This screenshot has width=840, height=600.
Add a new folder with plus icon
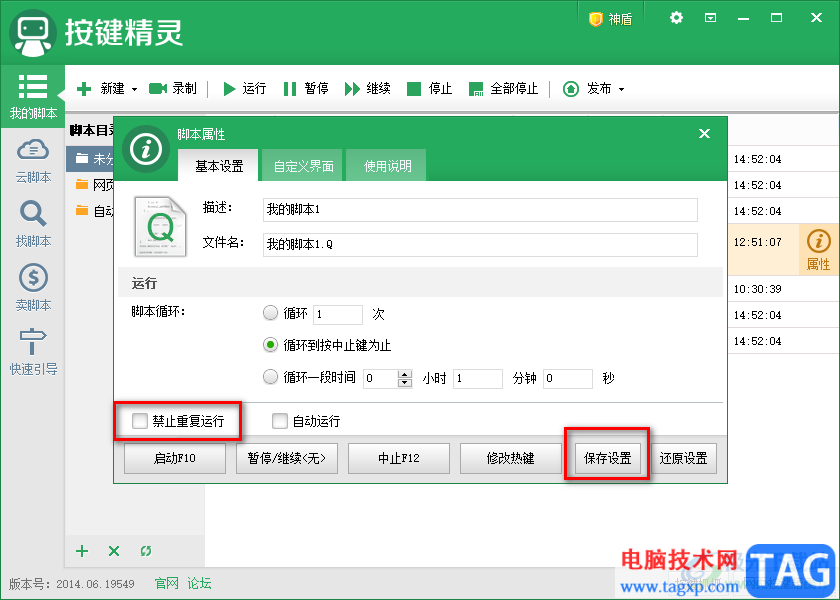[82, 551]
